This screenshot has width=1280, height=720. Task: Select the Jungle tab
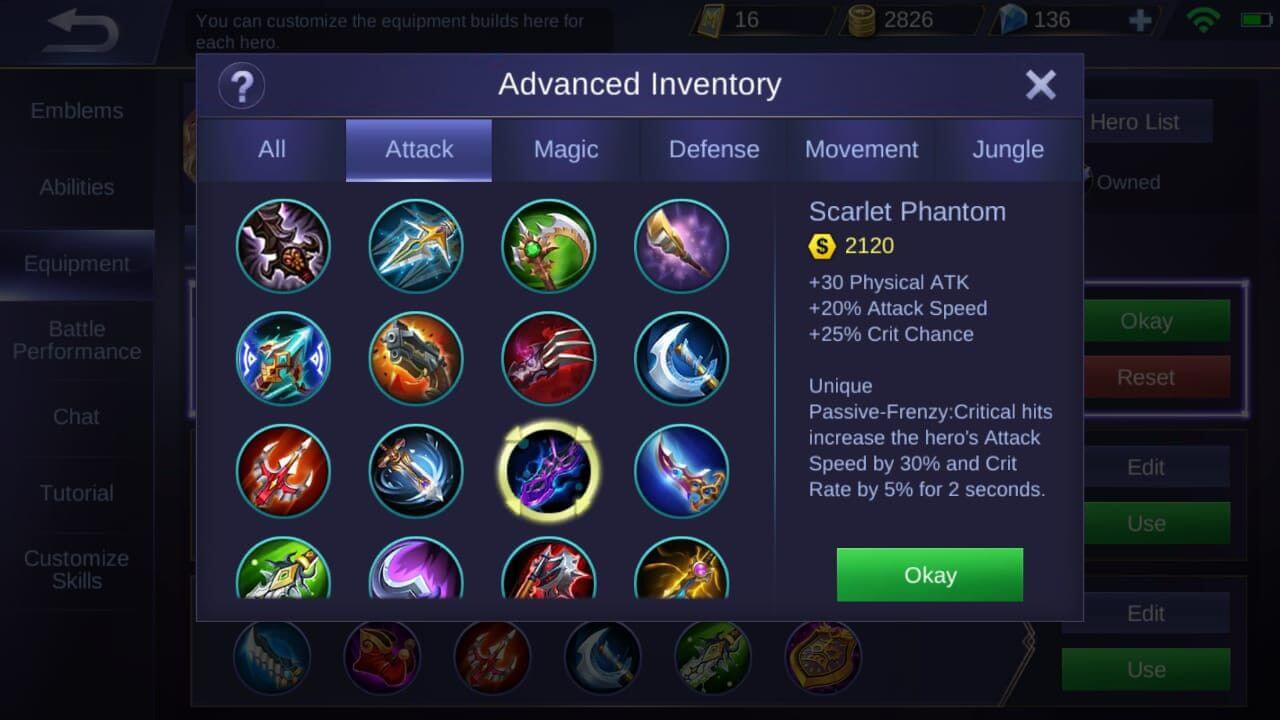(1008, 150)
